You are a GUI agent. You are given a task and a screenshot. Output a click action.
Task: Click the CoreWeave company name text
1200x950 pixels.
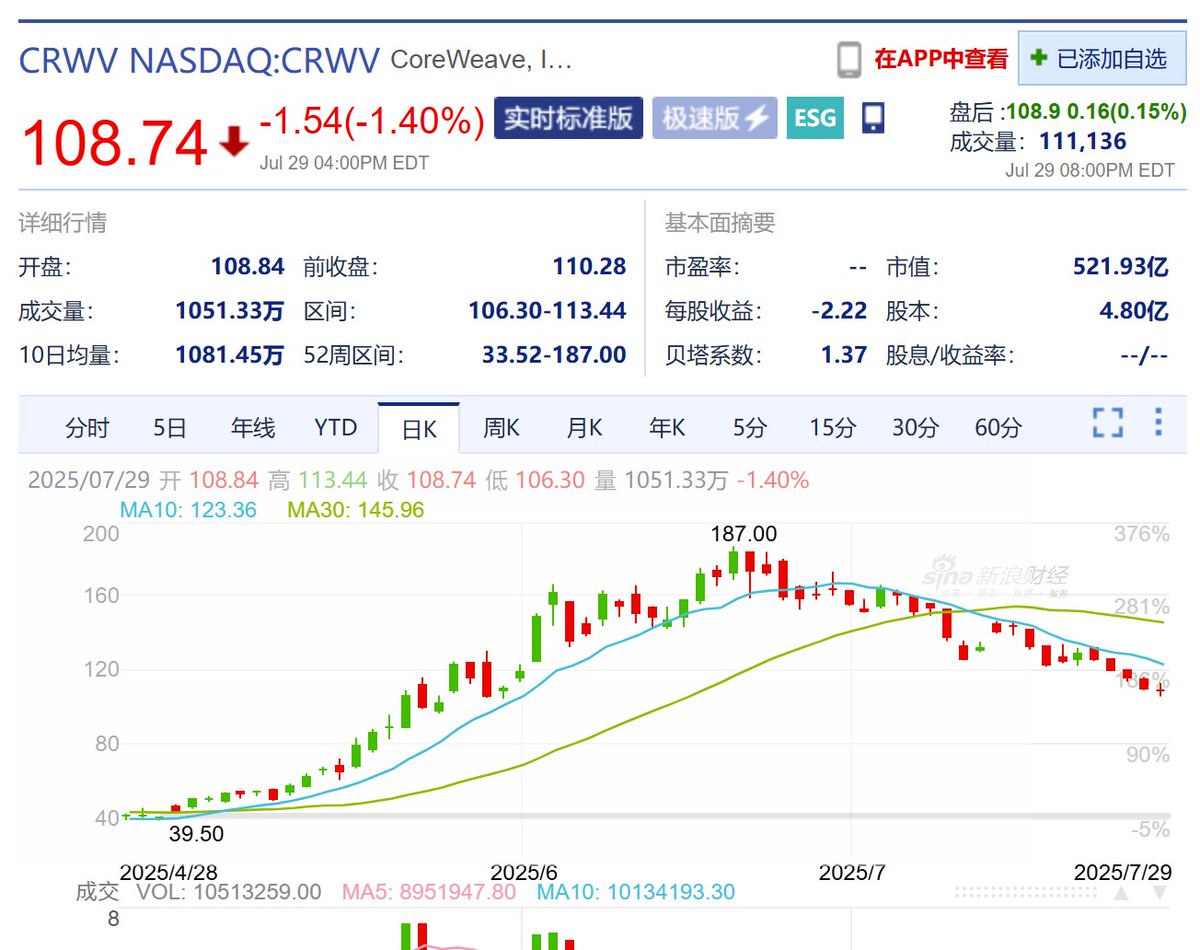click(481, 61)
